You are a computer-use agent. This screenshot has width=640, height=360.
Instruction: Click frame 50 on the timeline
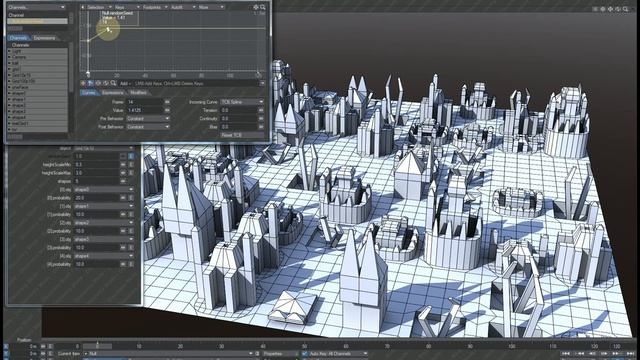click(304, 346)
